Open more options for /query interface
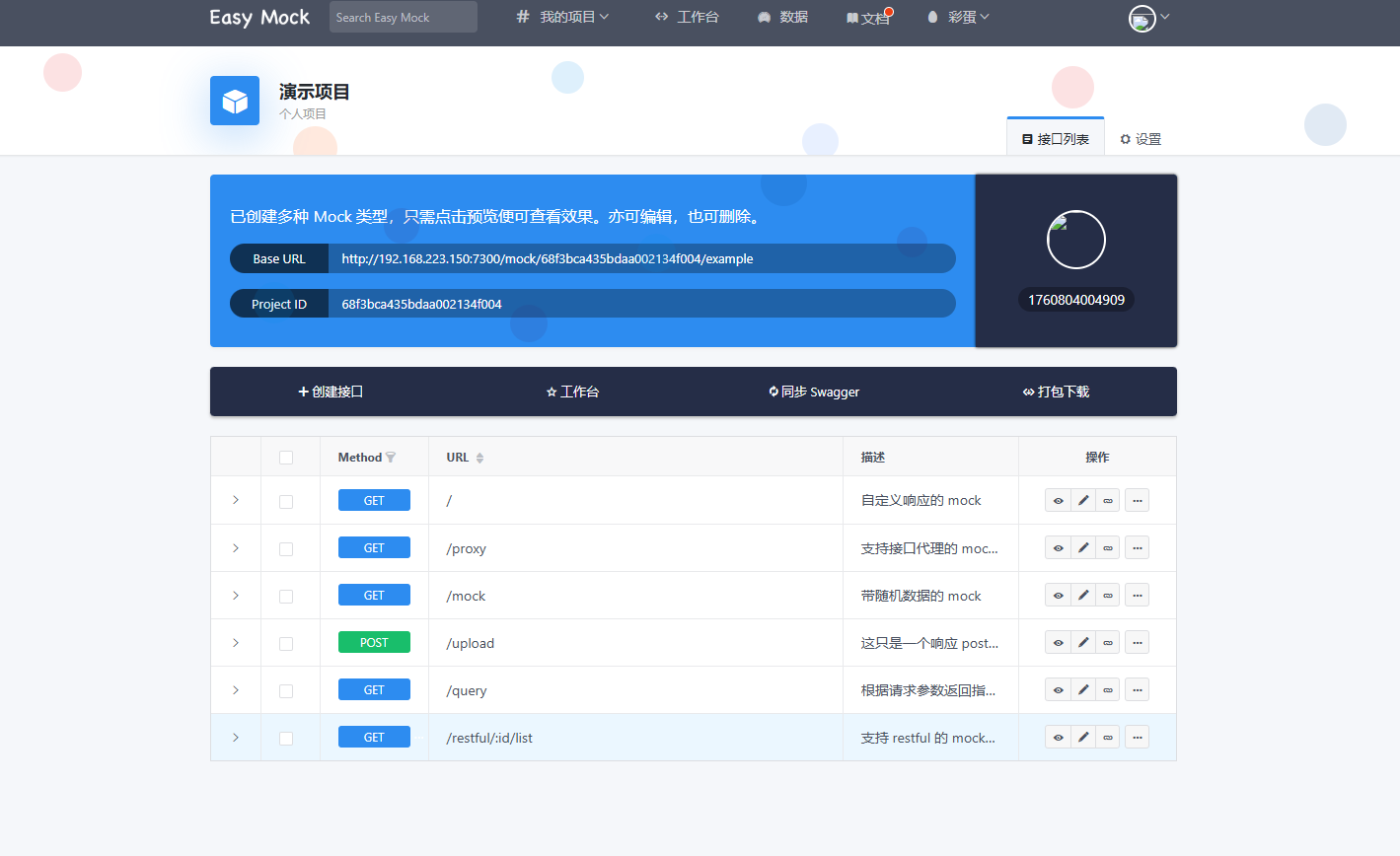Image resolution: width=1400 pixels, height=856 pixels. click(x=1137, y=690)
